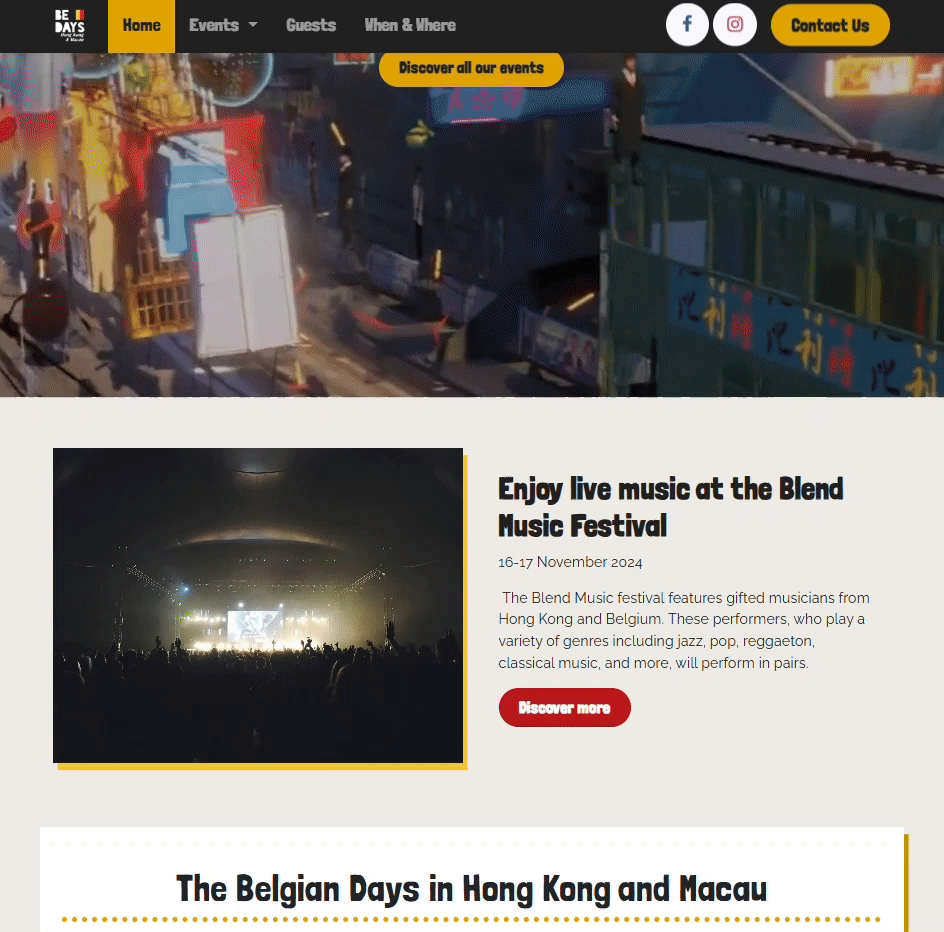Screen dimensions: 944x932
Task: Click Discover all our events button
Action: 471,68
